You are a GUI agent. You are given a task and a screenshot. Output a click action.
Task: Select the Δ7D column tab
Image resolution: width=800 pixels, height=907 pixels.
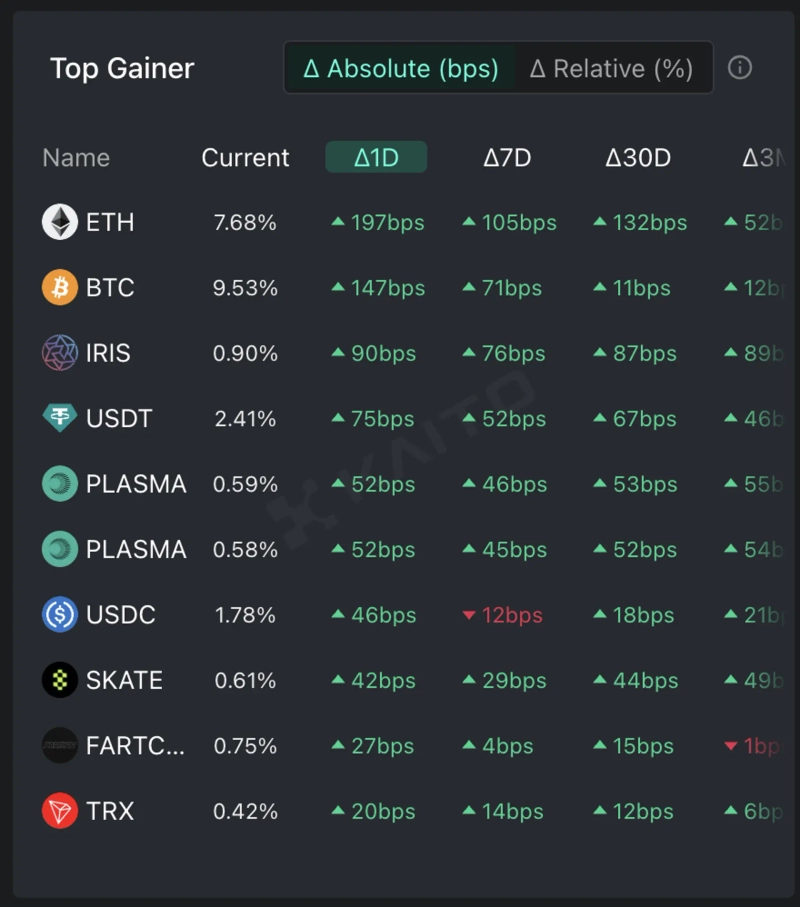click(x=507, y=157)
